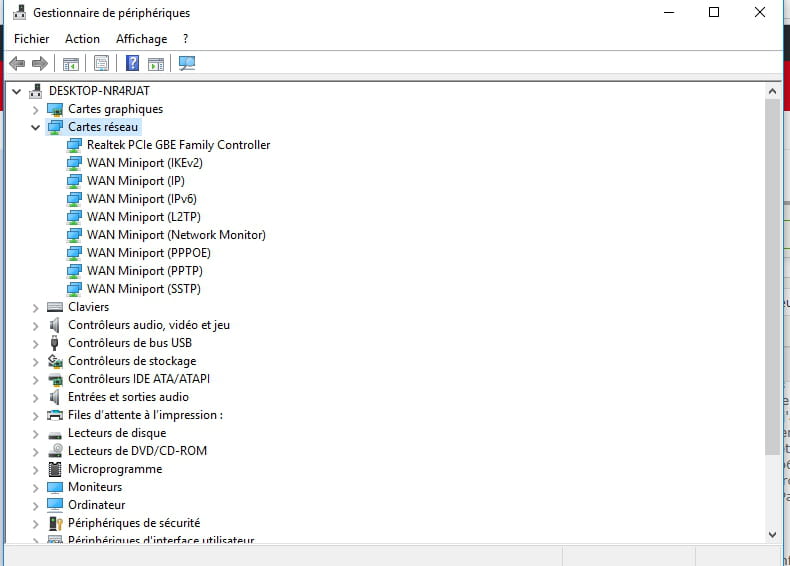Click the Contrôleurs de stockage icon
790x566 pixels.
(x=55, y=361)
